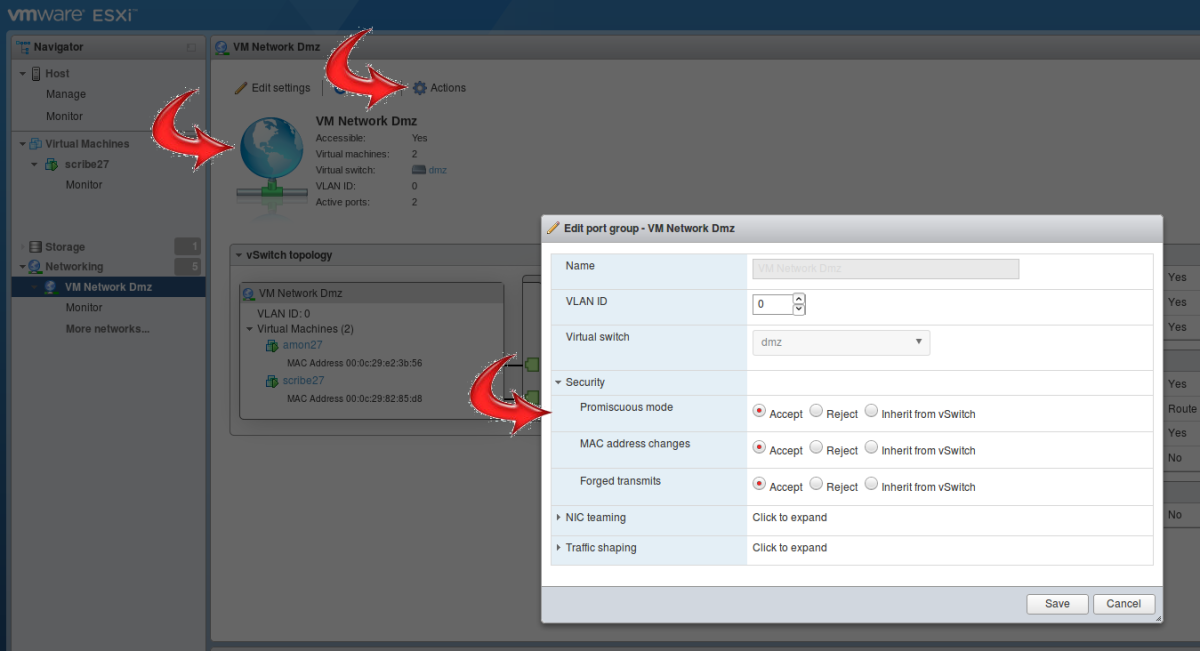Collapse the Host tree node

coord(23,74)
